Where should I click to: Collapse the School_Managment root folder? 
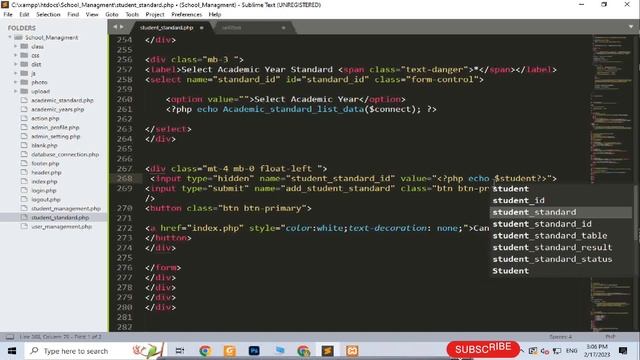pyautogui.click(x=10, y=37)
